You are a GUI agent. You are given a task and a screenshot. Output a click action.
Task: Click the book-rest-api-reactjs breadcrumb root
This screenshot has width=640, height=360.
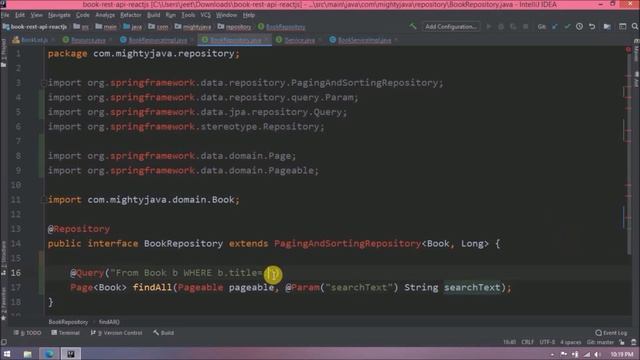(35, 27)
